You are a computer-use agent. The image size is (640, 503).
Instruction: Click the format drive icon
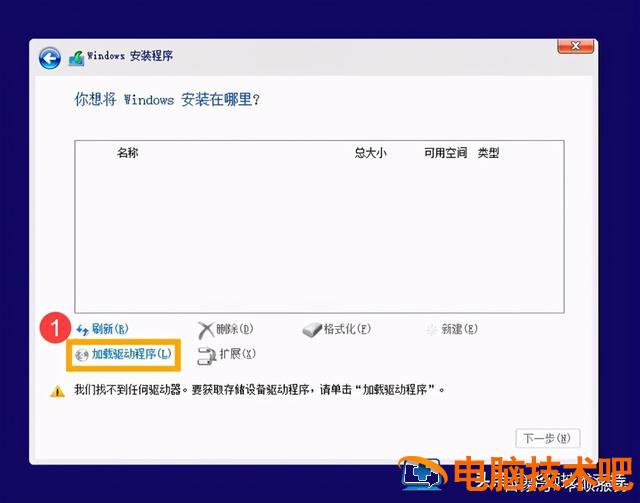coord(312,330)
